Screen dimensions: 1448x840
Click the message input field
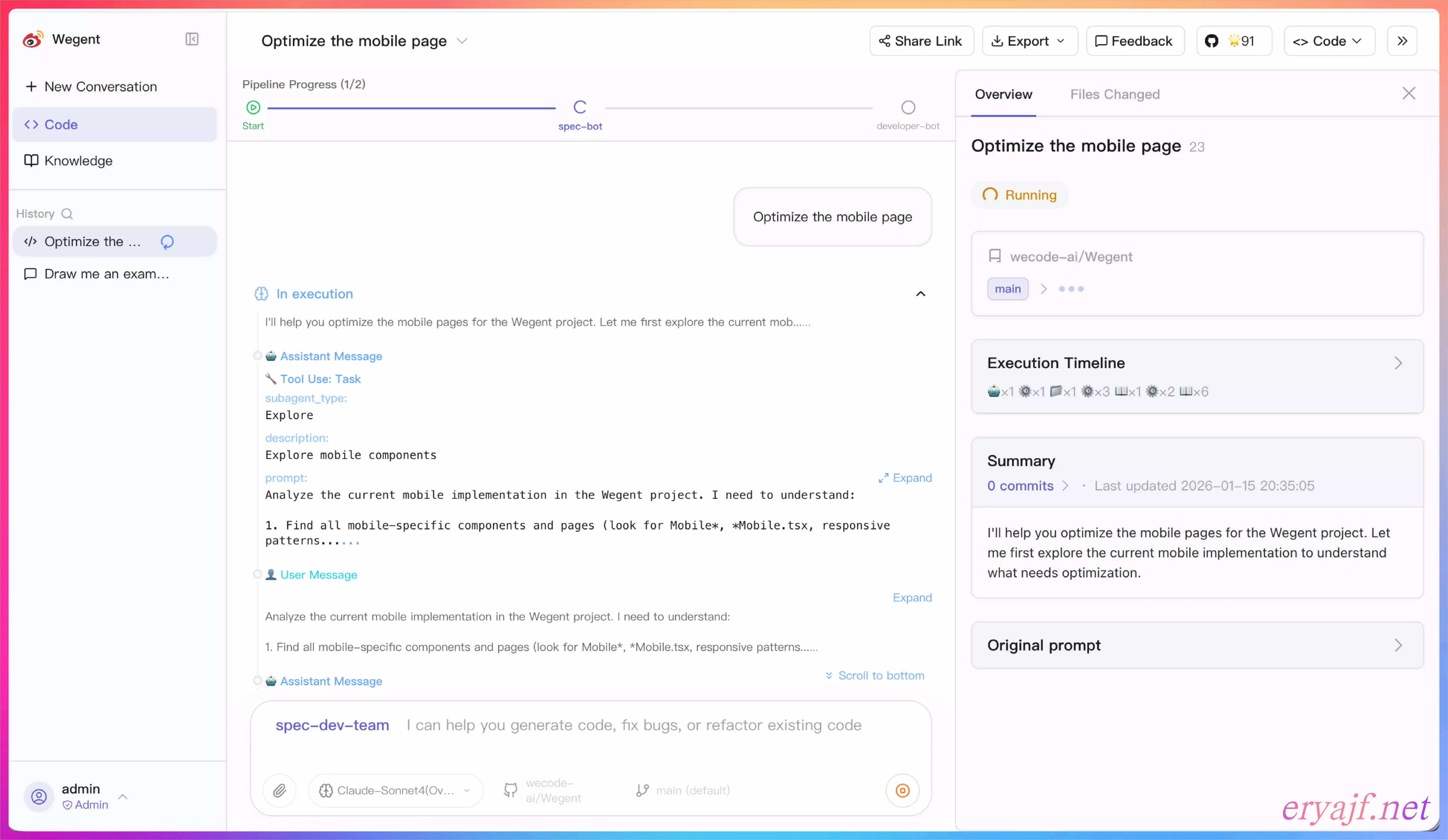click(632, 725)
